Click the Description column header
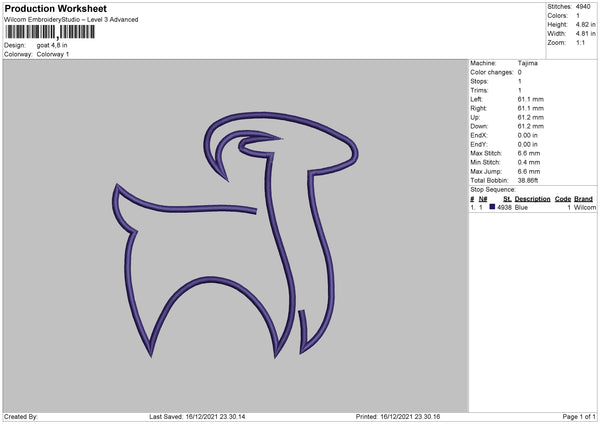The width and height of the screenshot is (600, 424). [532, 199]
